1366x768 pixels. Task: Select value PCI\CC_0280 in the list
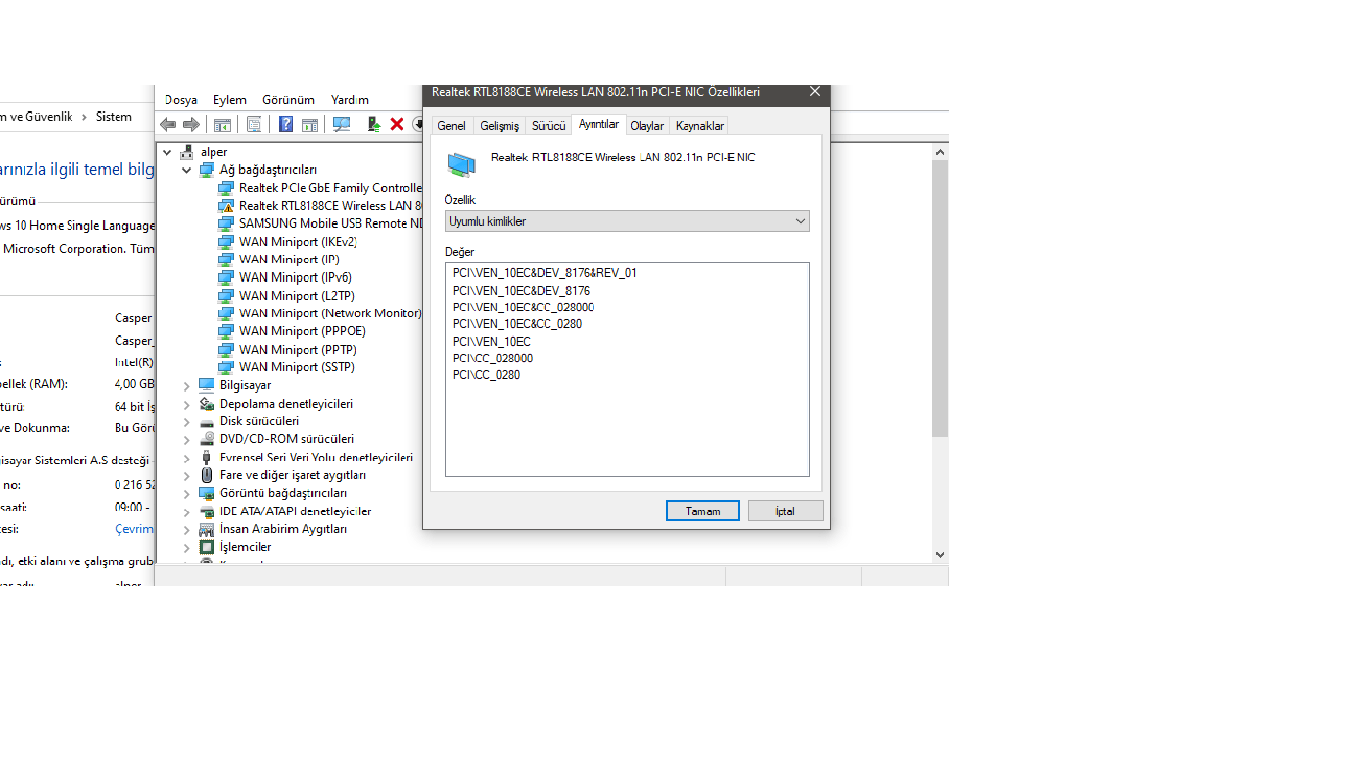pos(486,375)
